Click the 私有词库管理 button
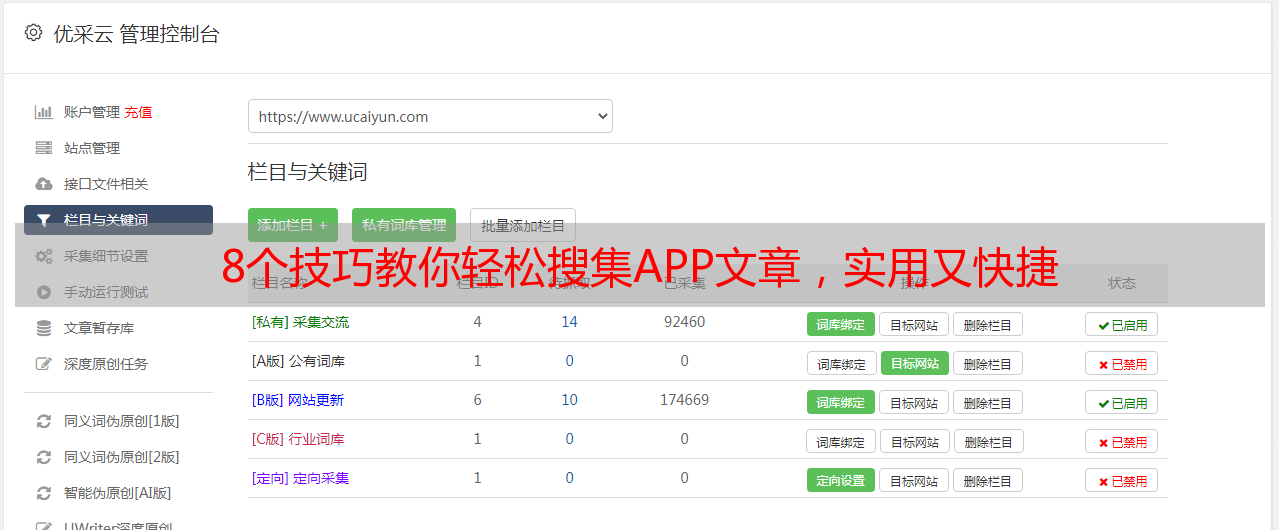 point(404,225)
